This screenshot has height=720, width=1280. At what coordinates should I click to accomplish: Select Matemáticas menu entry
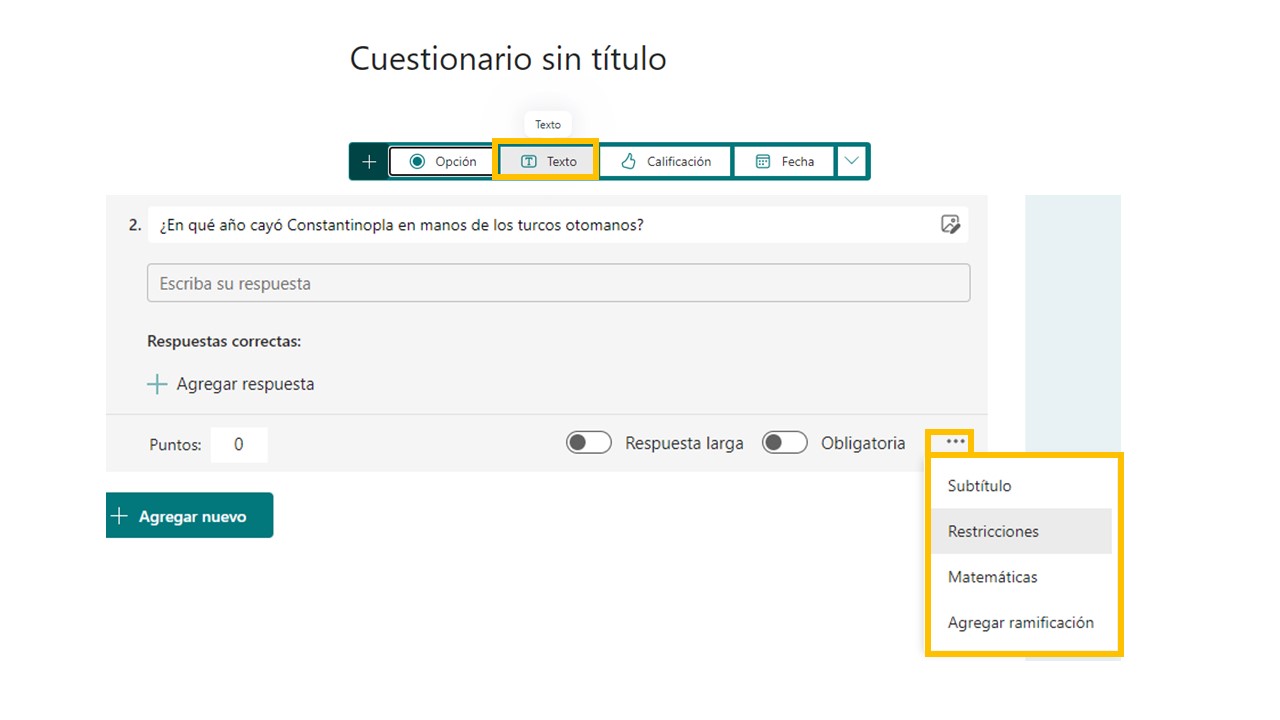coord(1021,577)
